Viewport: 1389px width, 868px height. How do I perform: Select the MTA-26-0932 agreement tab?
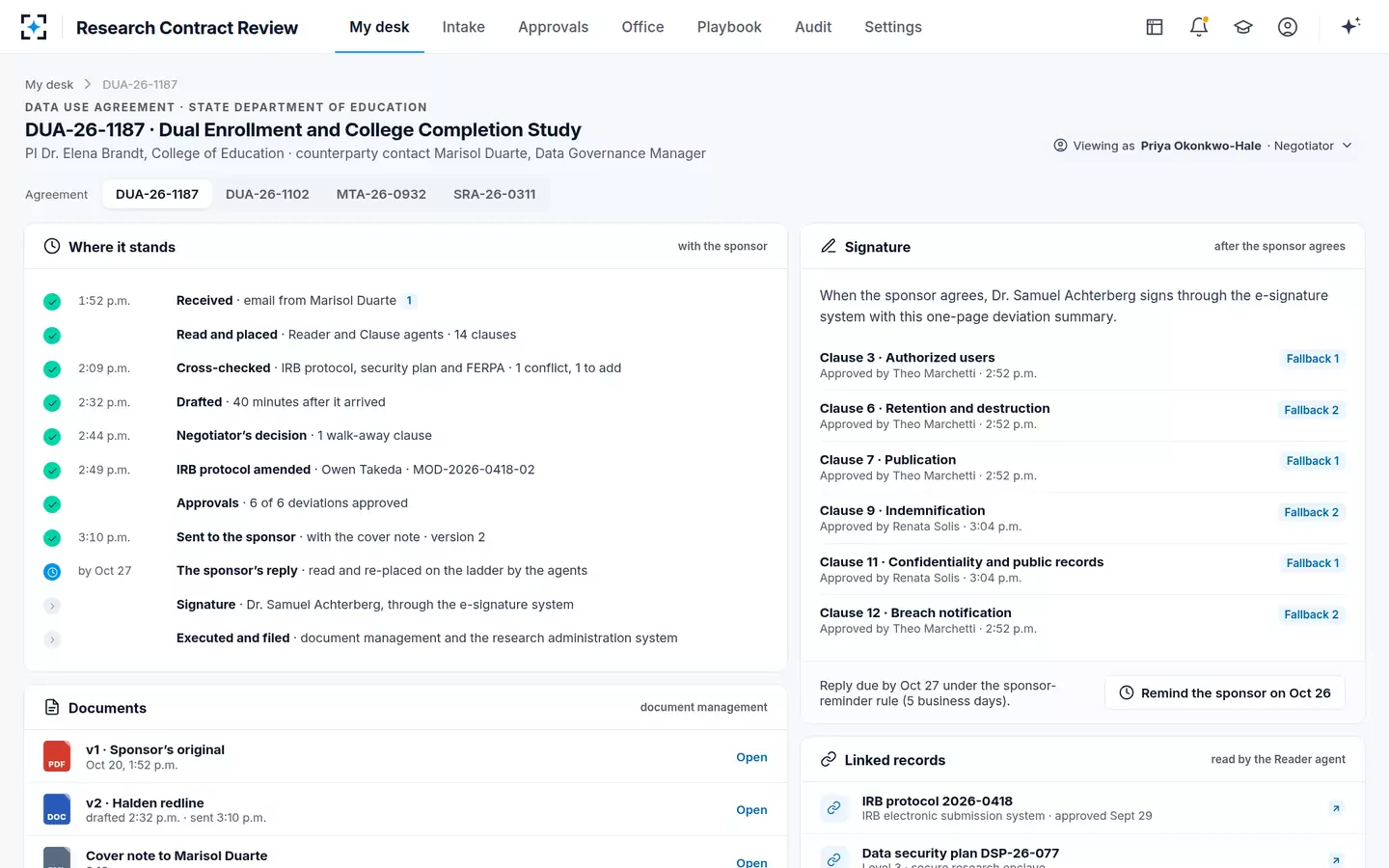[381, 194]
